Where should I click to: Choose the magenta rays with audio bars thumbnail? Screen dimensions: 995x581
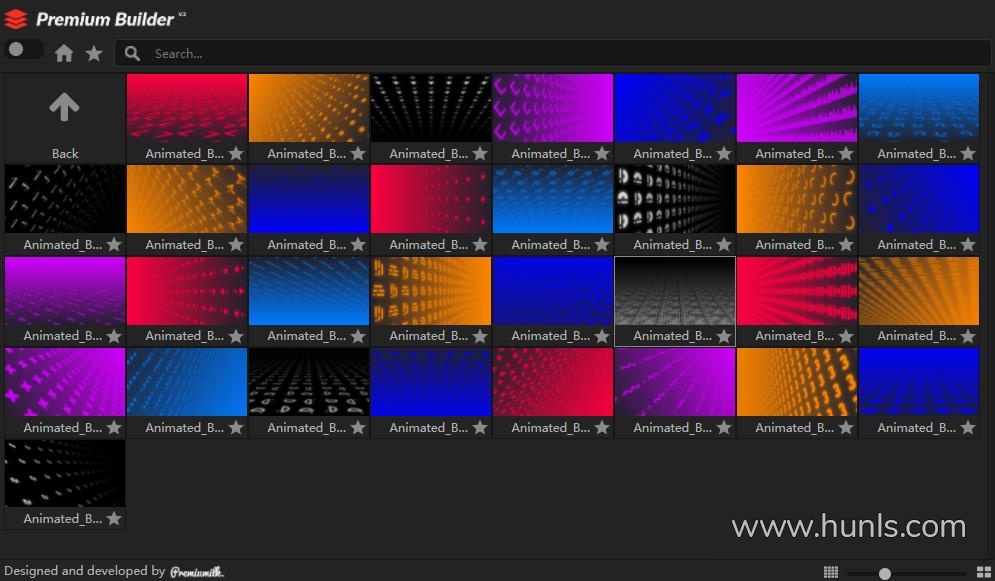point(796,108)
